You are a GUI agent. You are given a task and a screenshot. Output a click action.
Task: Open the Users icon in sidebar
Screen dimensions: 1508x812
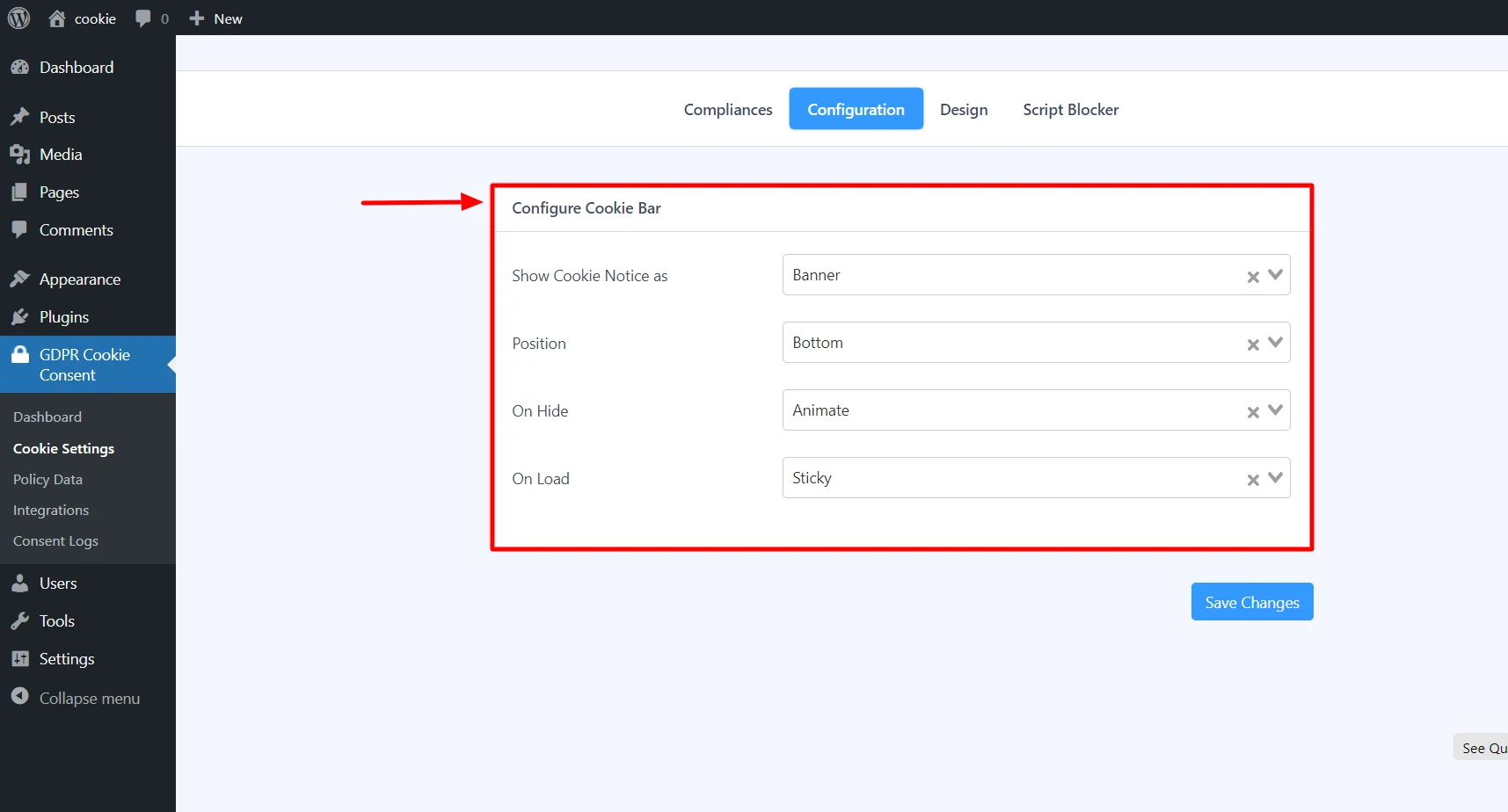click(x=21, y=583)
